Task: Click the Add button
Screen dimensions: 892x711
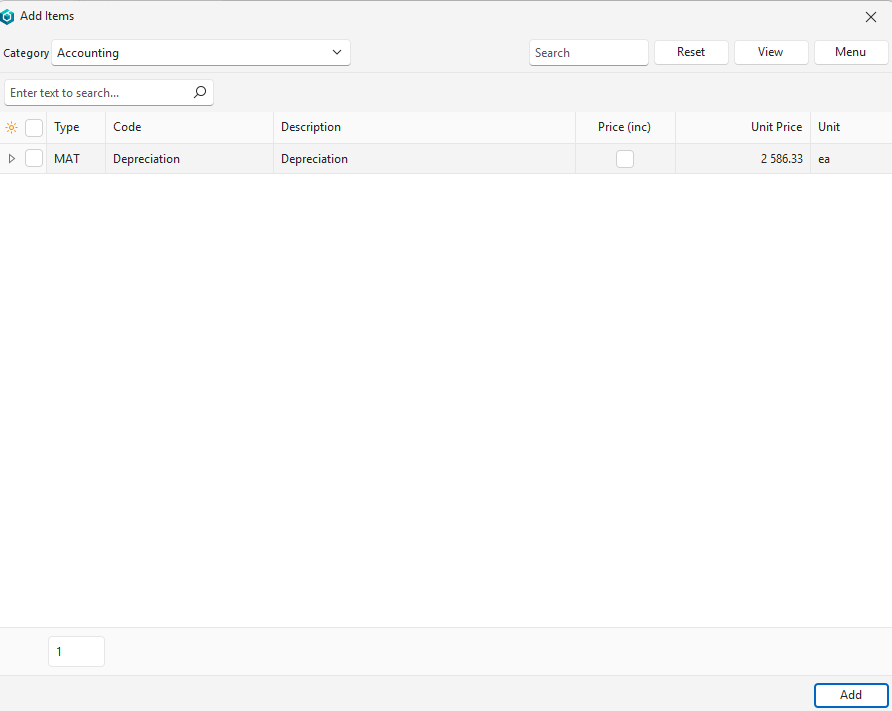Action: (850, 695)
